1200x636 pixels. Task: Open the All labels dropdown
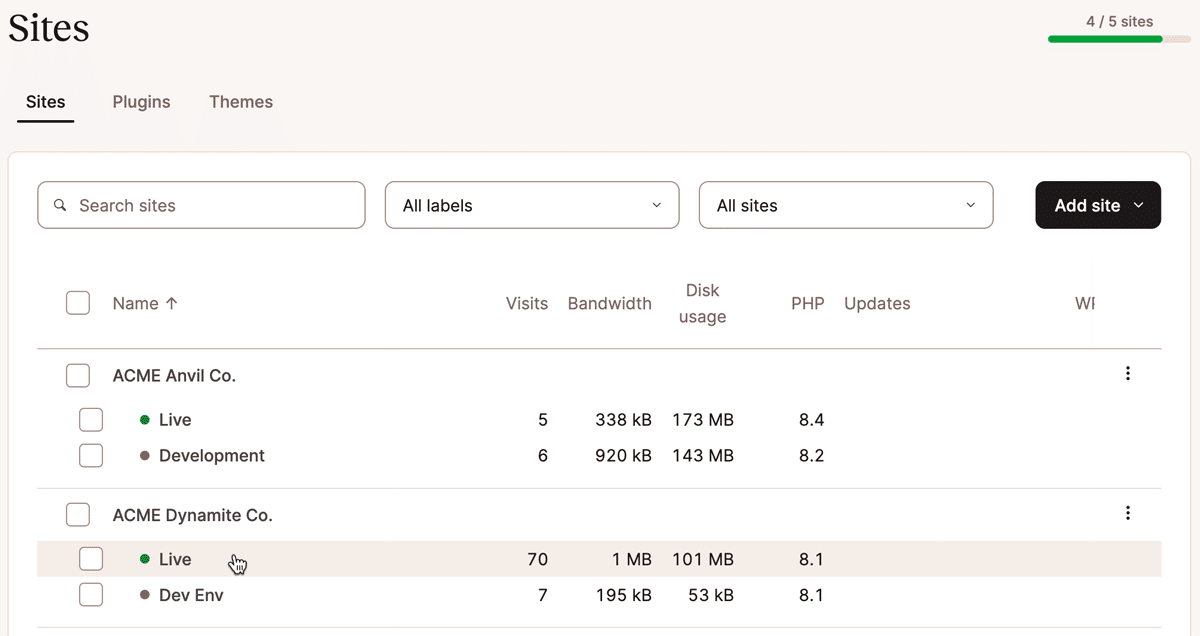531,205
